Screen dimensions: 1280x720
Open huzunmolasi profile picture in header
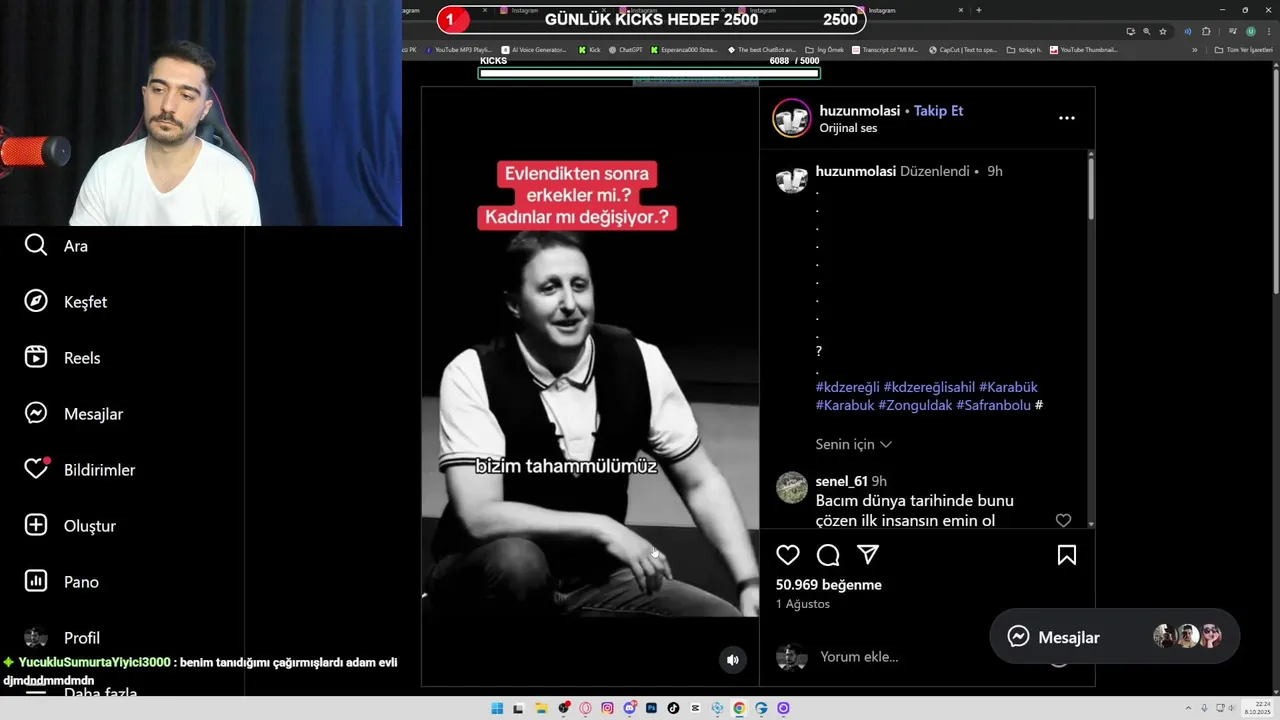pos(791,118)
